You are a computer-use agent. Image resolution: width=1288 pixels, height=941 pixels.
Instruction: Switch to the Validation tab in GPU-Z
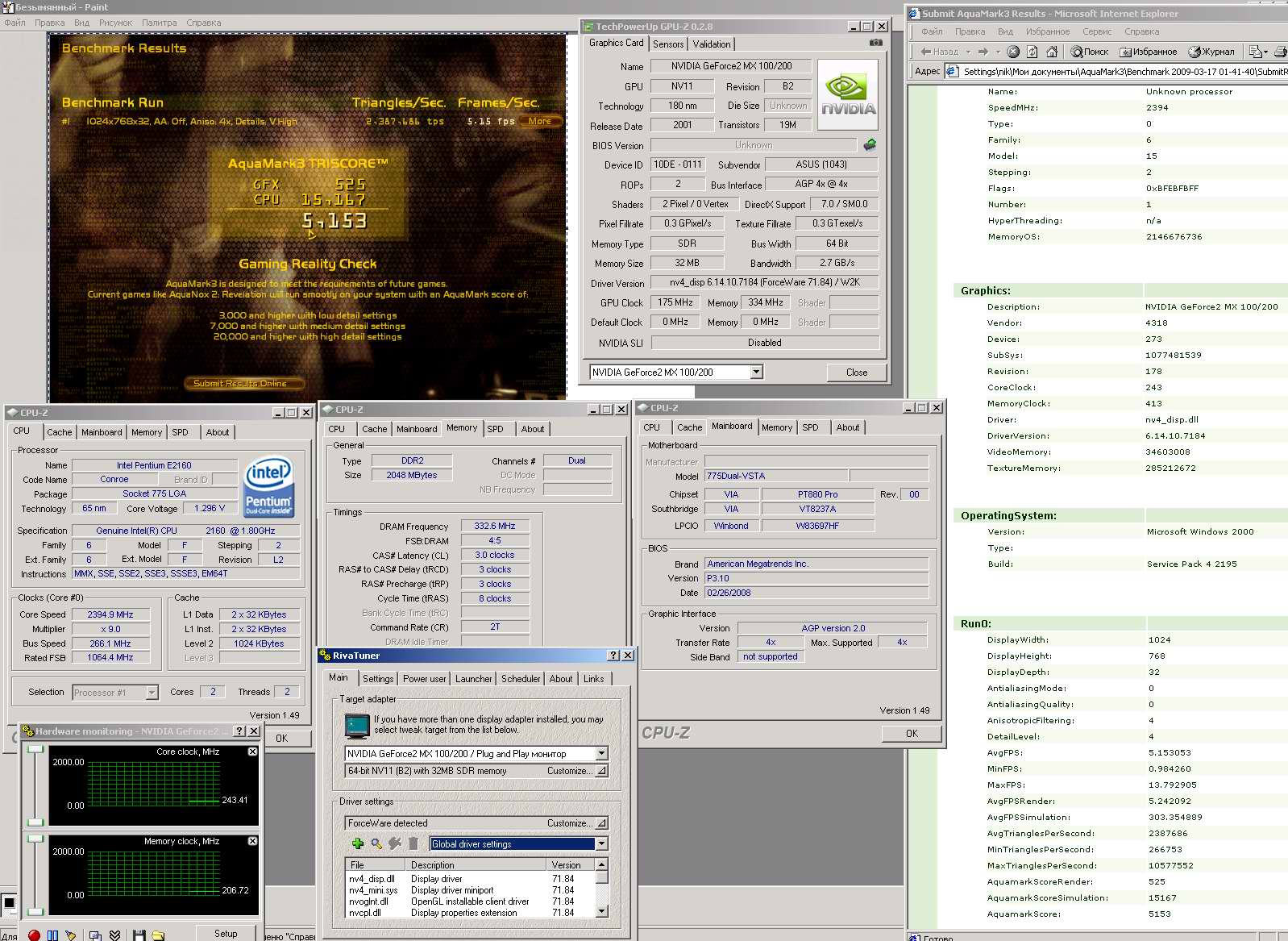(712, 44)
